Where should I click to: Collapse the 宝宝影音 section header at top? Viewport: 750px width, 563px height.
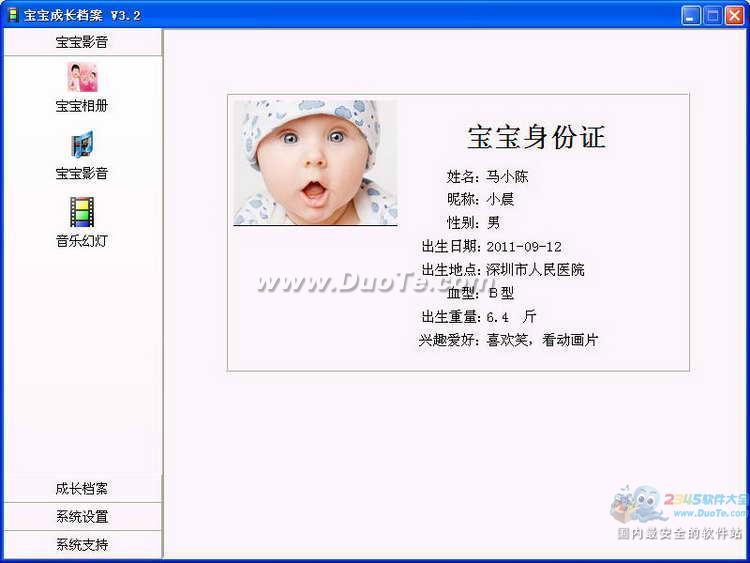coord(81,42)
